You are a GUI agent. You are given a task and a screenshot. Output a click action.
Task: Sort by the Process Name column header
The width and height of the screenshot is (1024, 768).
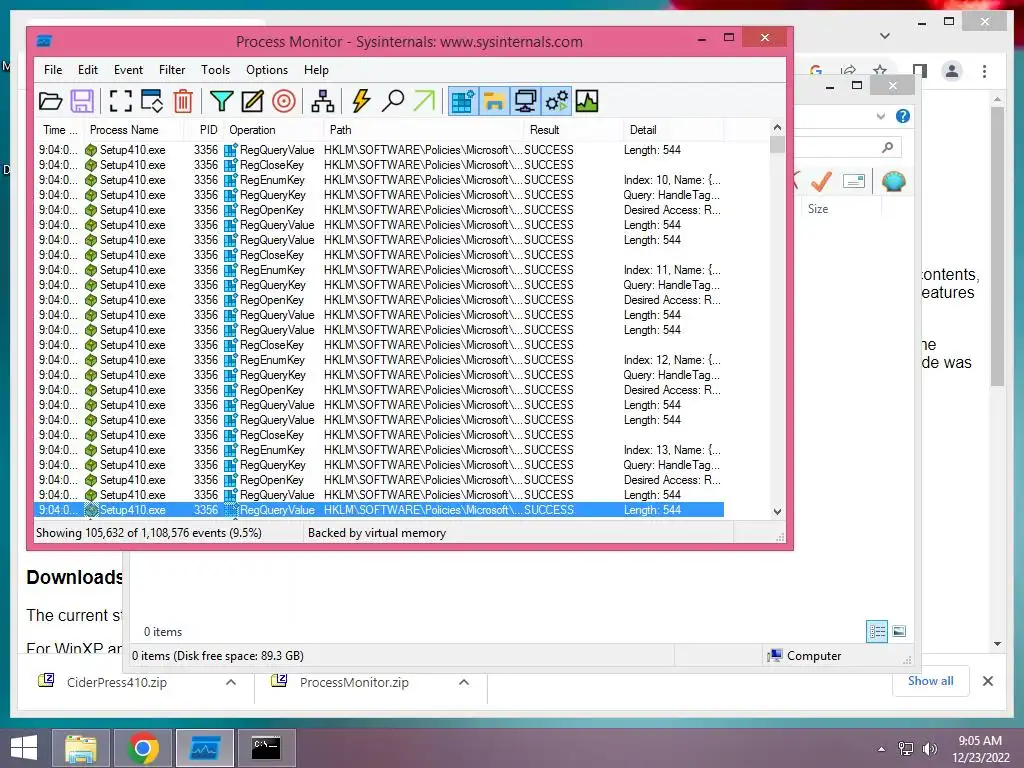133,130
